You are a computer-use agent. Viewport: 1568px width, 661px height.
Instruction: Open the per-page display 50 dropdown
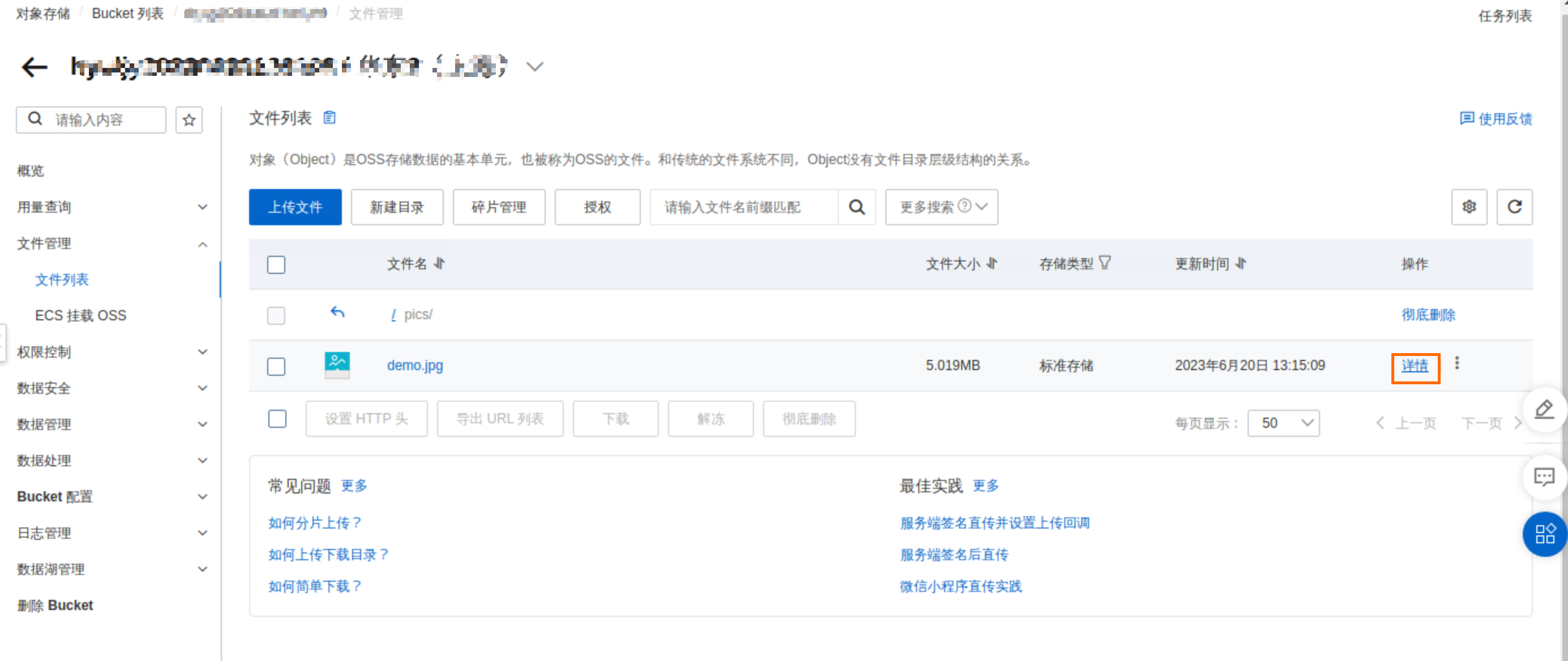1283,423
